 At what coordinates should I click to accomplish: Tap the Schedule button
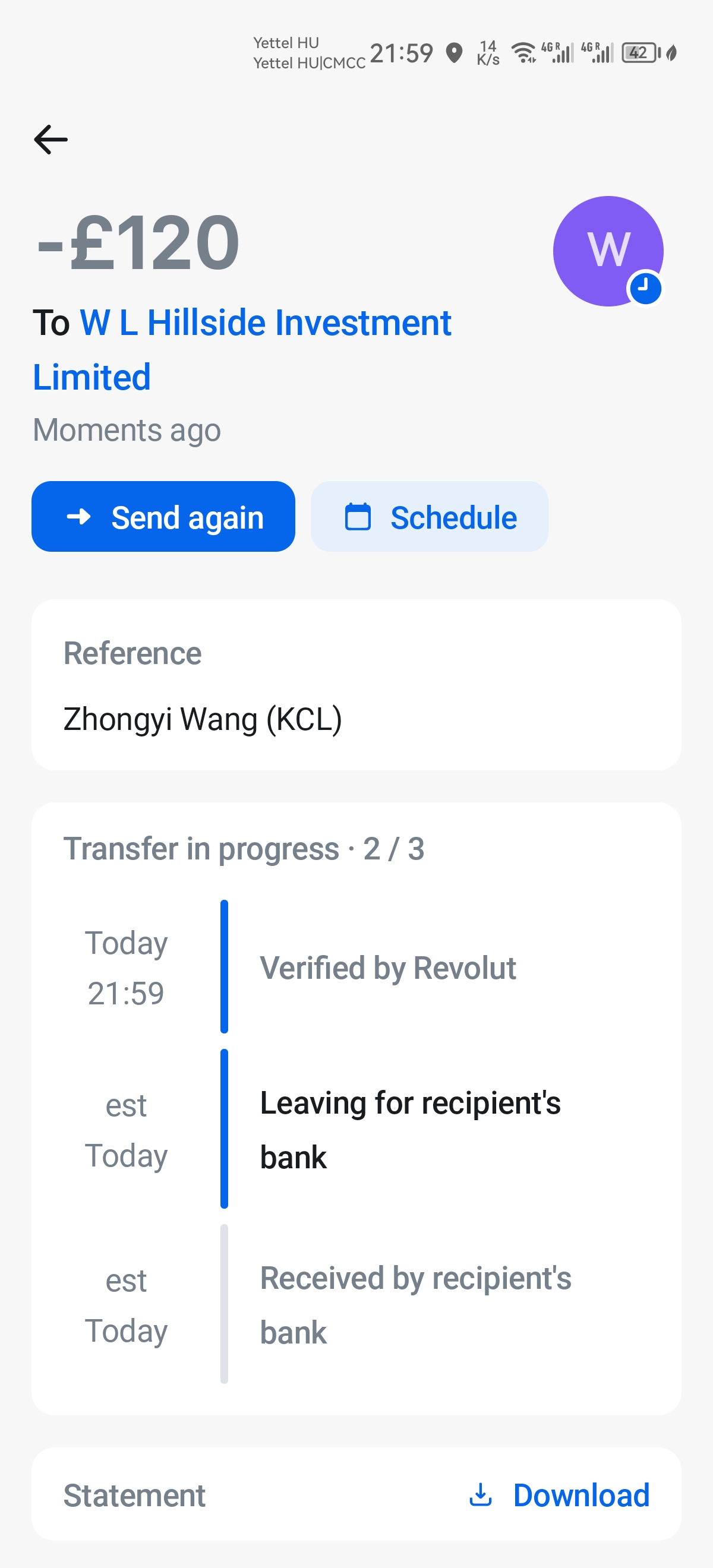pos(429,517)
